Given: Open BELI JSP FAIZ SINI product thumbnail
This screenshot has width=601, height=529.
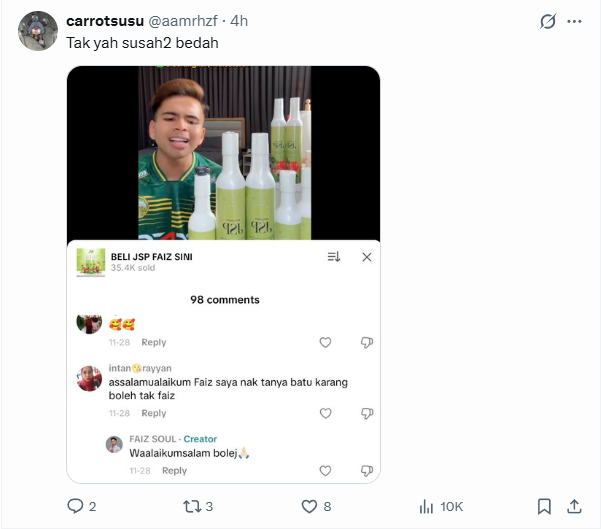Looking at the screenshot, I should click(91, 262).
